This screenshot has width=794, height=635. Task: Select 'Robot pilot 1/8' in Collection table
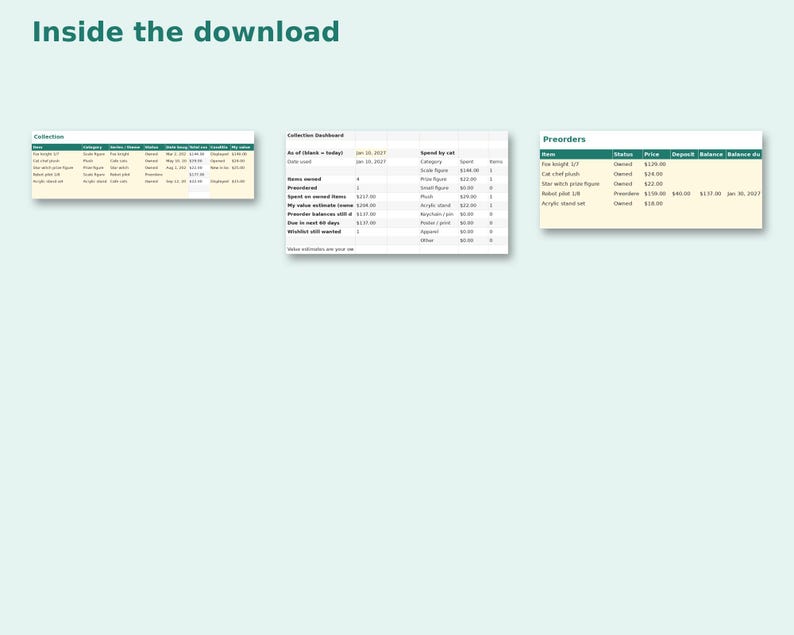47,174
